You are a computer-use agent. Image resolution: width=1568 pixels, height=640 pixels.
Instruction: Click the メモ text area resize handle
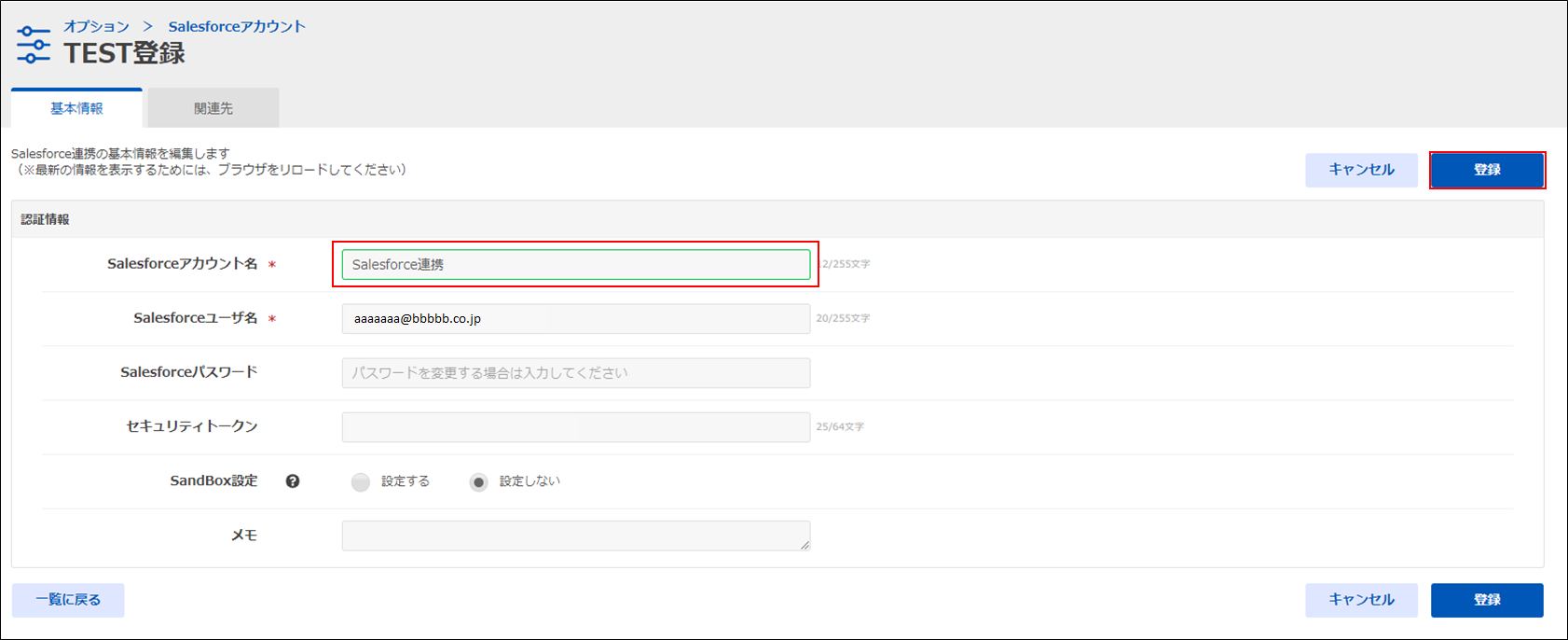point(805,545)
